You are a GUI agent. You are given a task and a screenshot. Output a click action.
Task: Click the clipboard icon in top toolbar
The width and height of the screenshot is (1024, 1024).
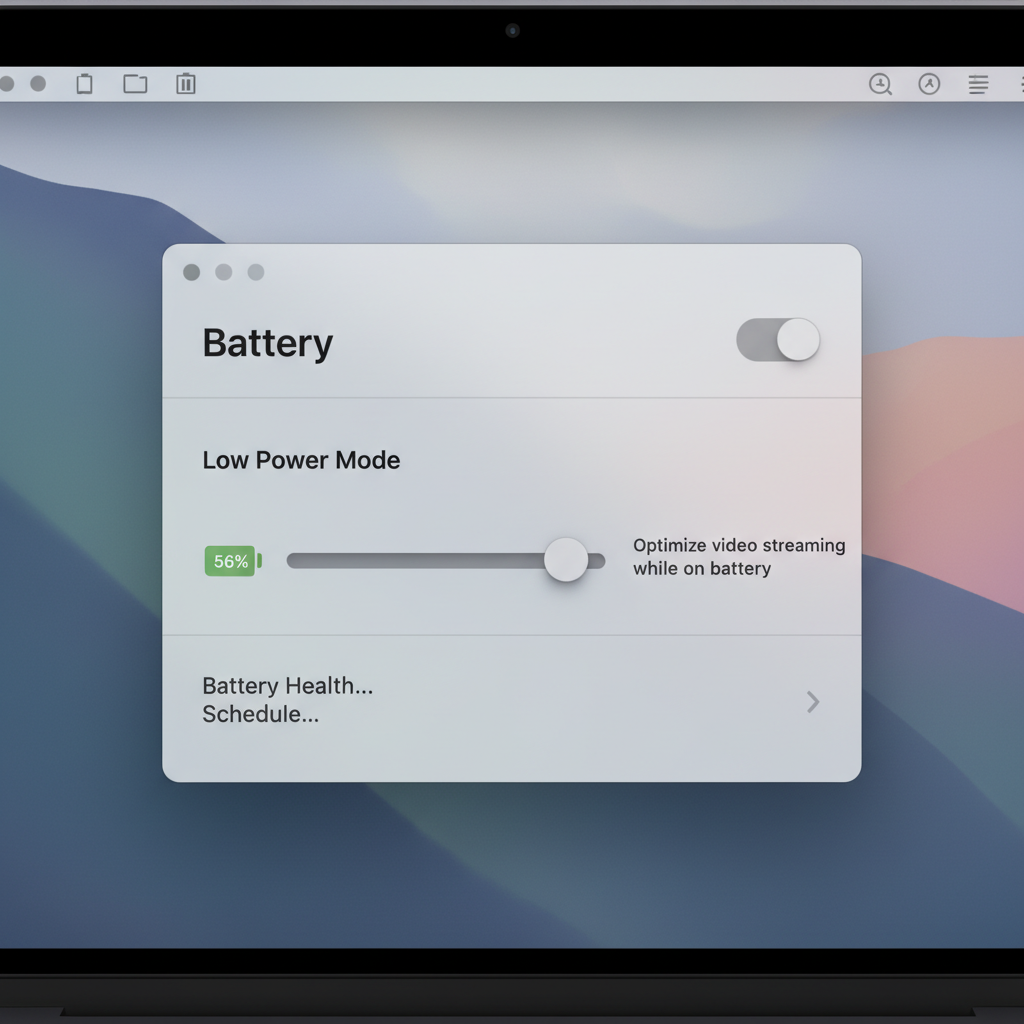click(x=85, y=84)
